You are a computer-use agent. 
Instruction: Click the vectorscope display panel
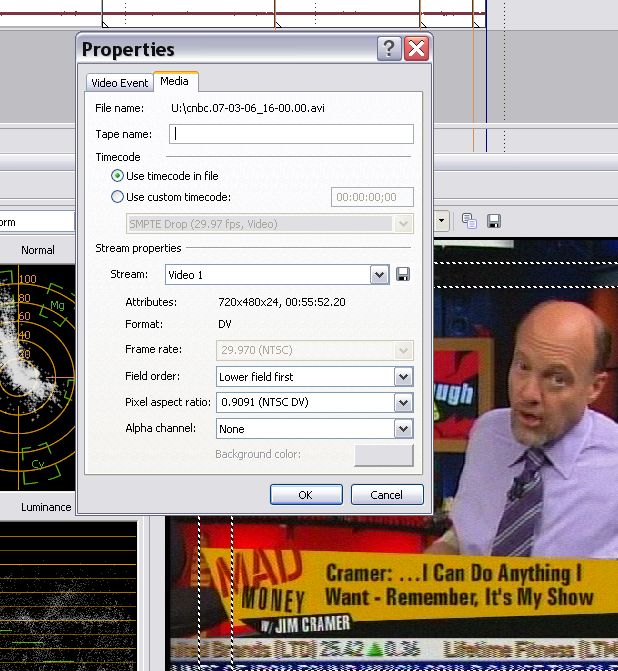[38, 378]
